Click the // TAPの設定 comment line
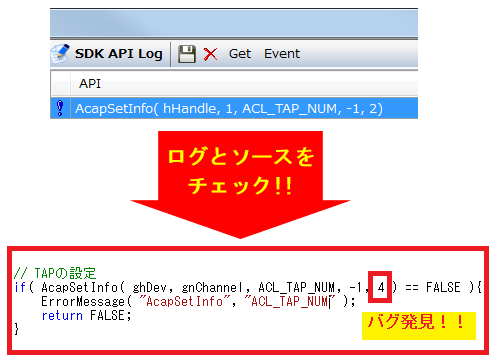Image resolution: width=498 pixels, height=364 pixels. pyautogui.click(x=55, y=273)
